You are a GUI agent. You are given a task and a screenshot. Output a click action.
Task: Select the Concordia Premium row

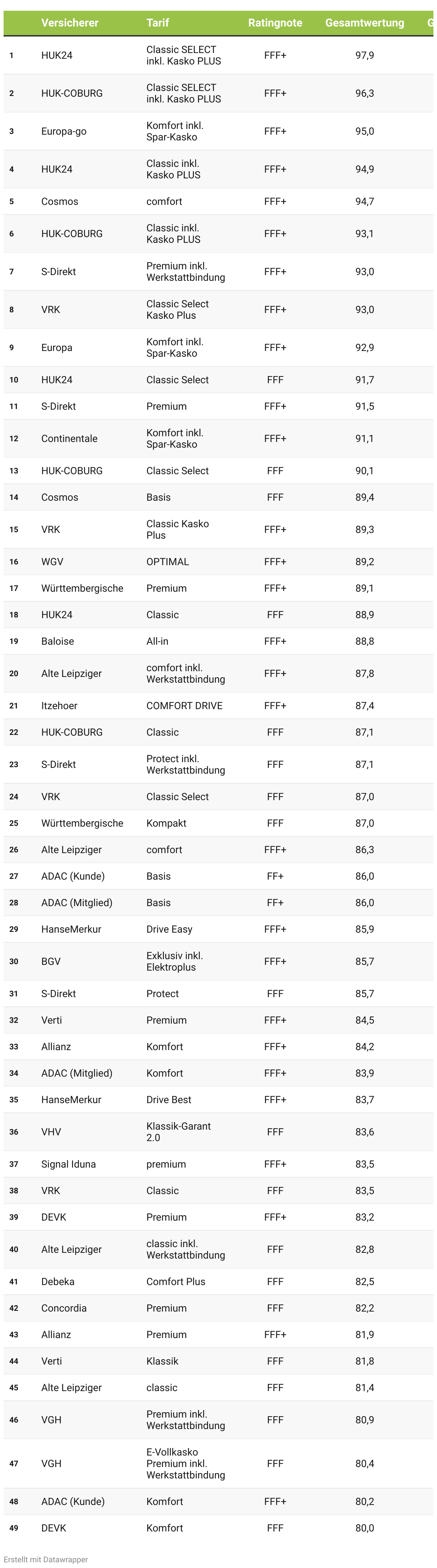click(218, 1308)
